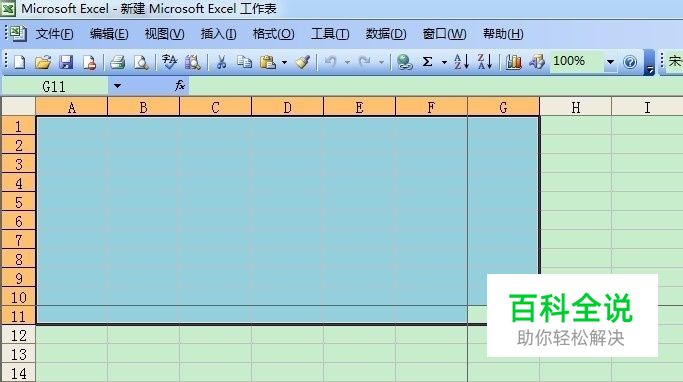Screen dimensions: 683x382
Task: Select column H header
Action: [x=575, y=107]
